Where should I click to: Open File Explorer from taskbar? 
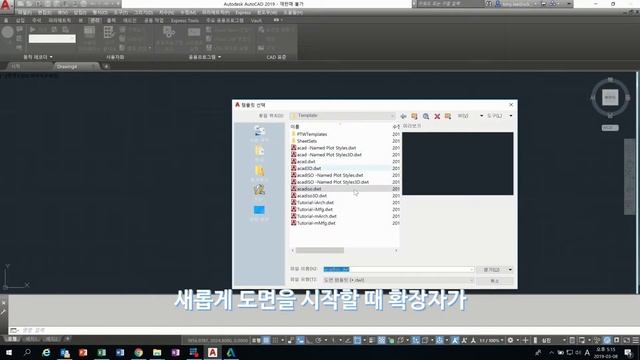click(x=157, y=353)
